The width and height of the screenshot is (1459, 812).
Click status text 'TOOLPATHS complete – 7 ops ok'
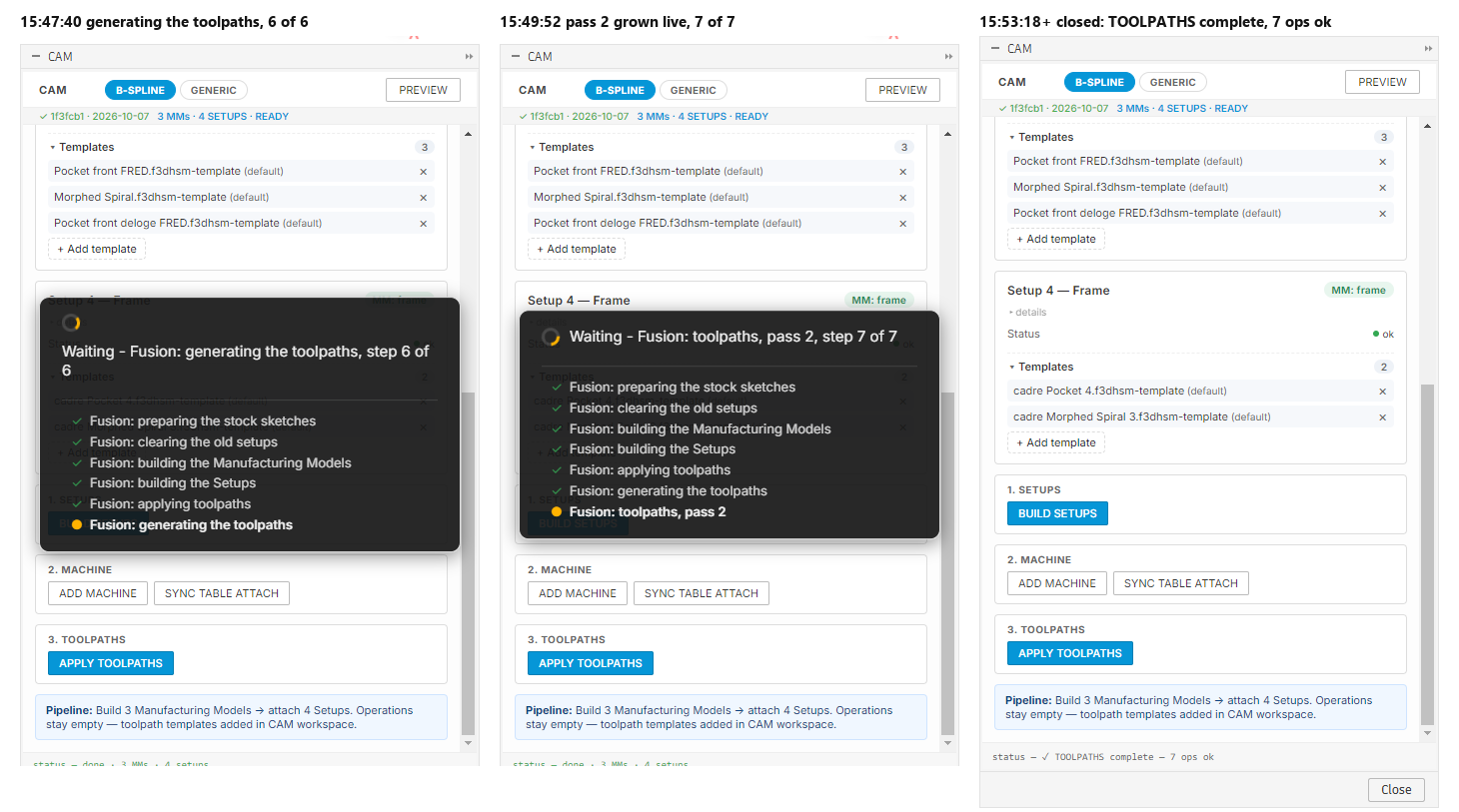pyautogui.click(x=1134, y=757)
